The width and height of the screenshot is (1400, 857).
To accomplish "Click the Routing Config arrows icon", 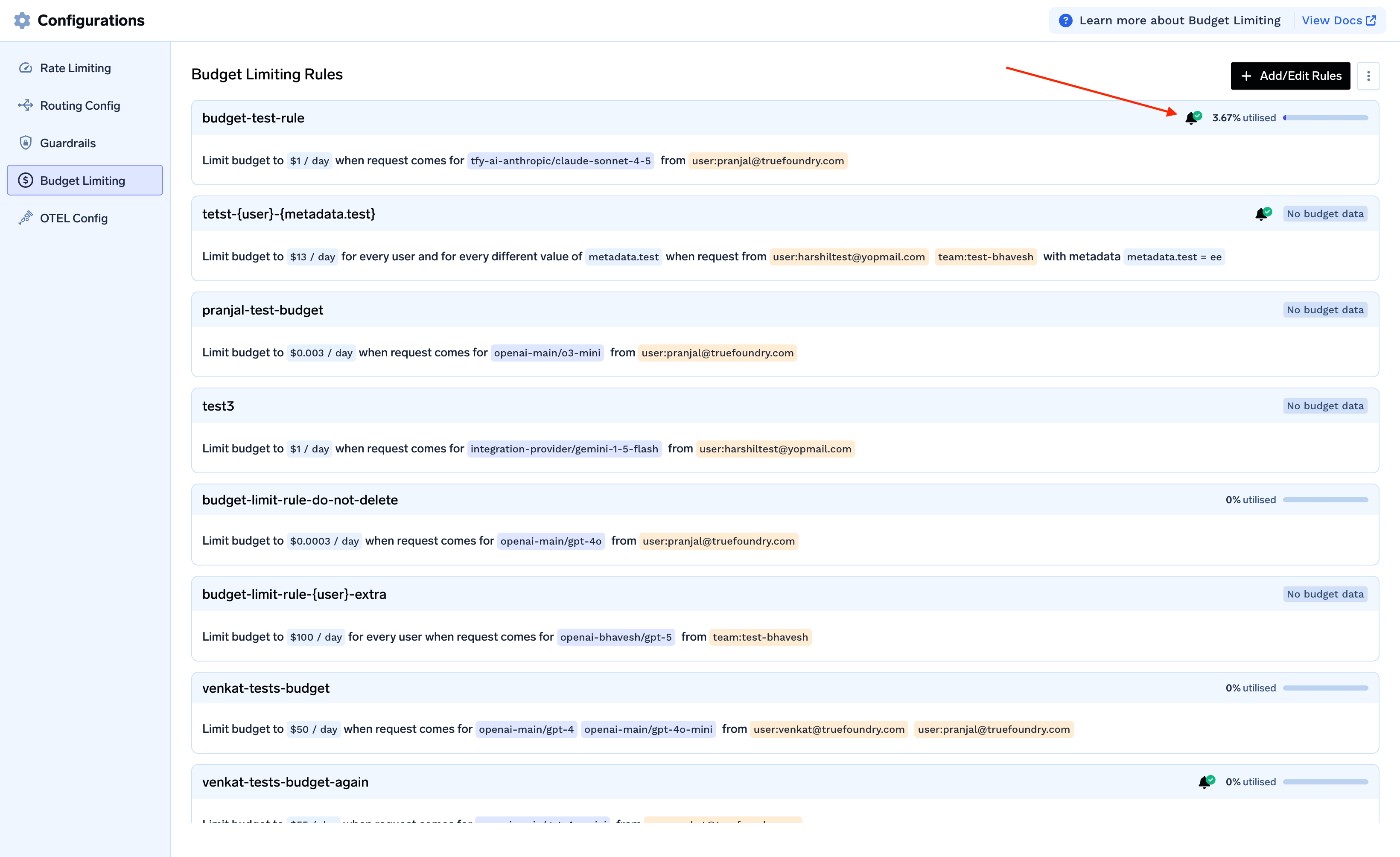I will pos(26,106).
